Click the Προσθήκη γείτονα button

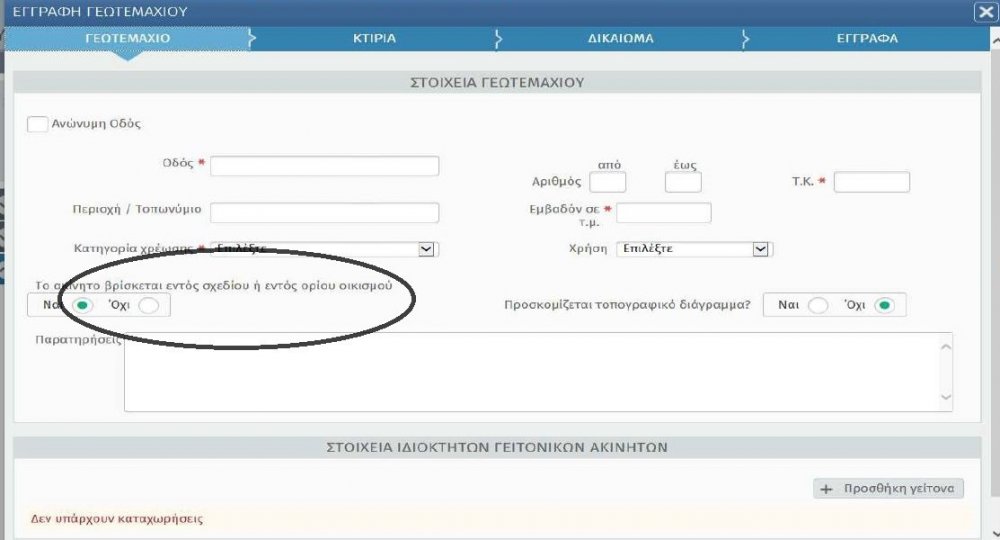[888, 489]
